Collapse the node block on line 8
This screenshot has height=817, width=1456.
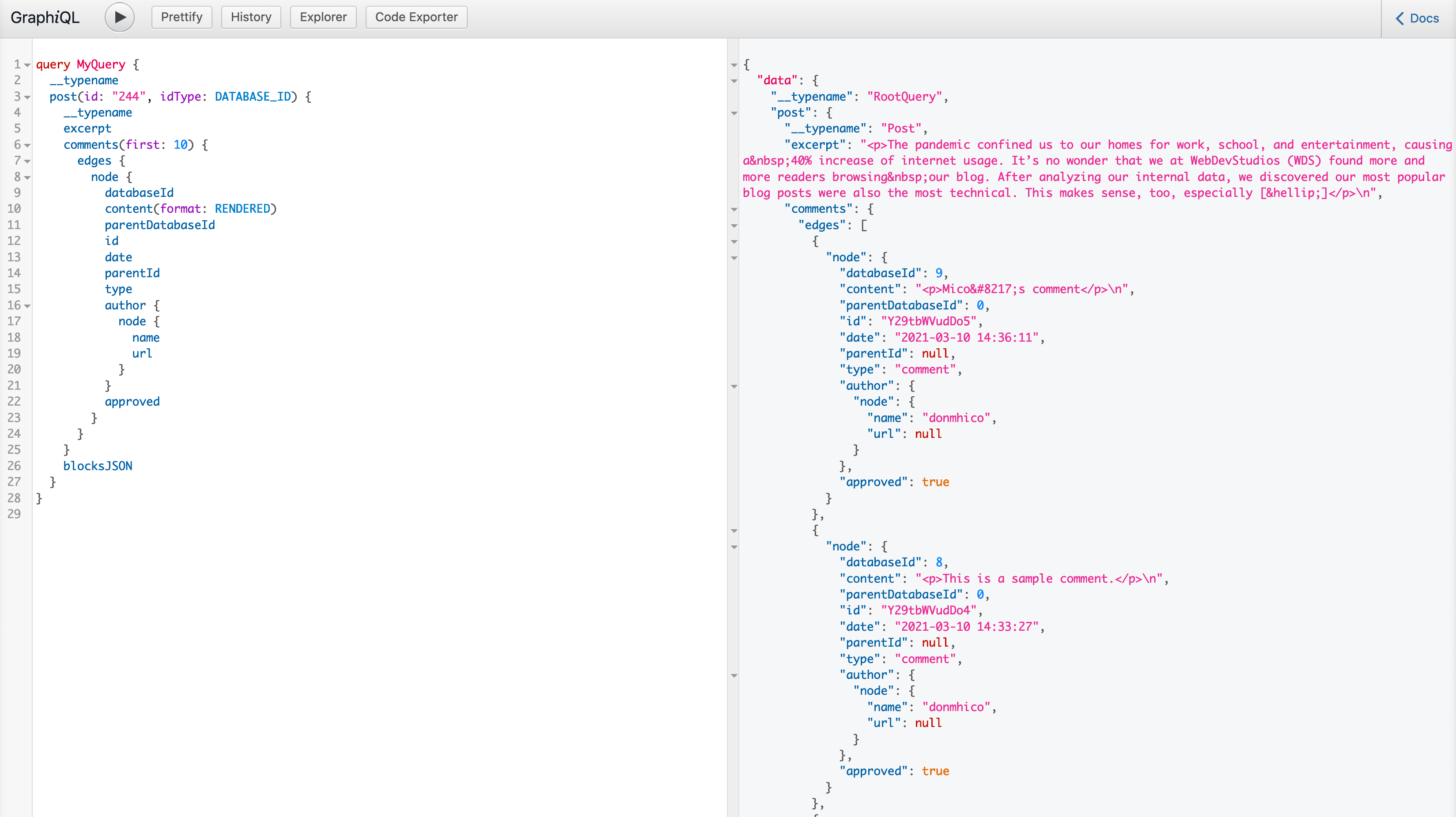pos(26,177)
